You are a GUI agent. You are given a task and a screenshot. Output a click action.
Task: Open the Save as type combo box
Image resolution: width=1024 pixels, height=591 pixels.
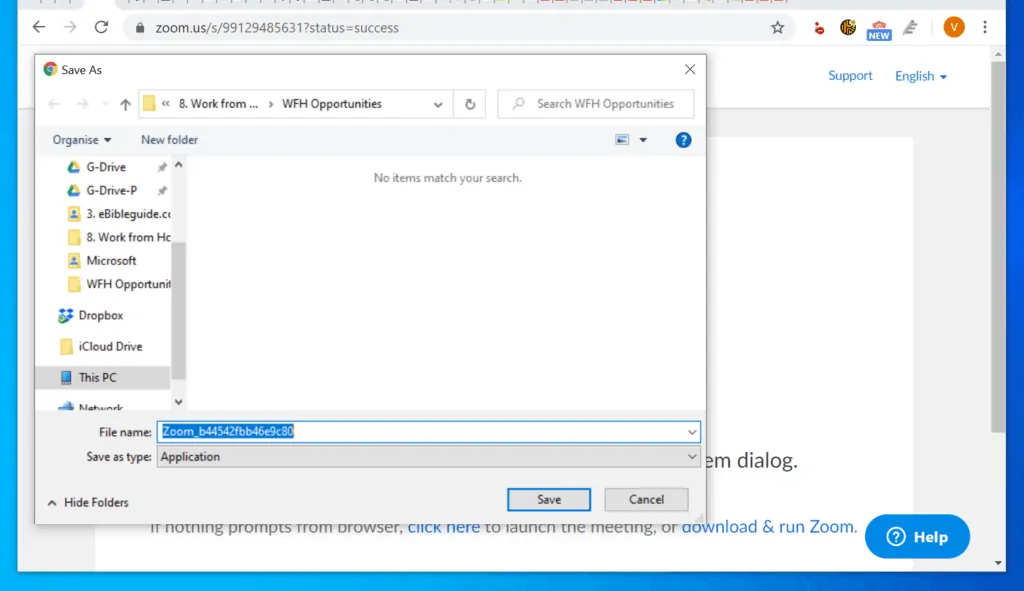click(428, 456)
